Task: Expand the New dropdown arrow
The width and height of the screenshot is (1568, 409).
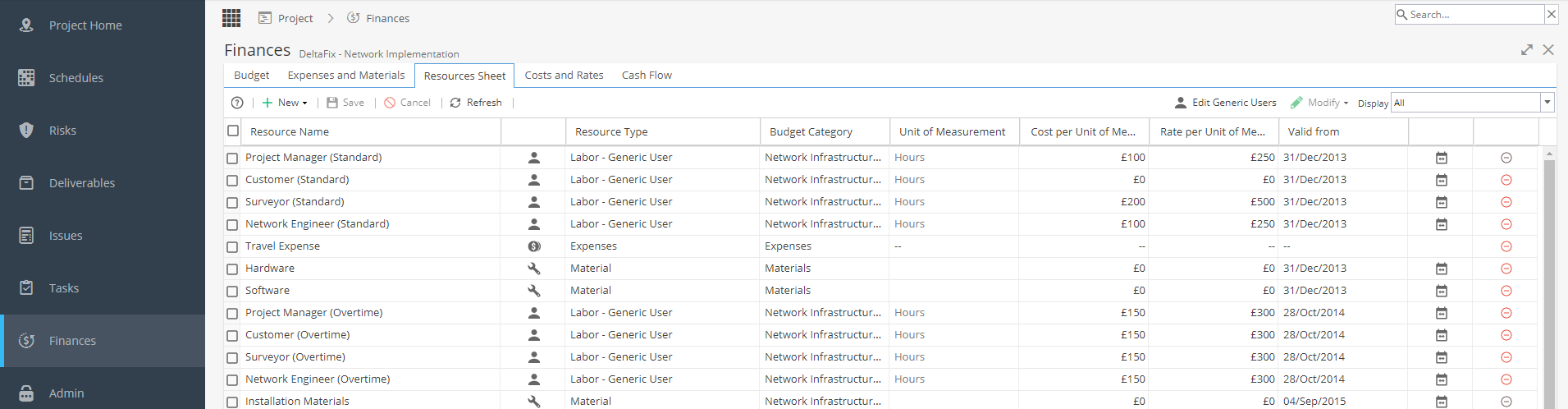Action: click(304, 103)
